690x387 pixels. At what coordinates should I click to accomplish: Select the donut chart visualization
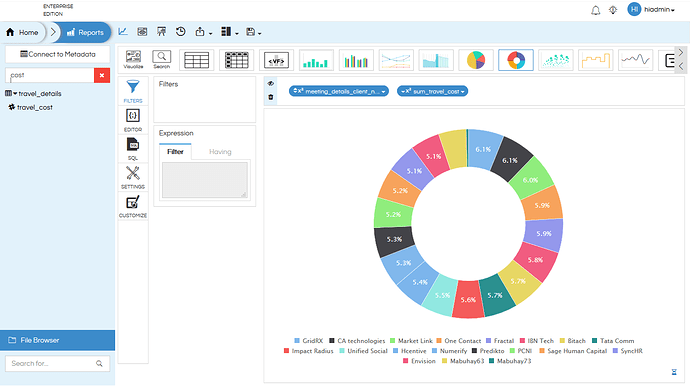point(516,60)
